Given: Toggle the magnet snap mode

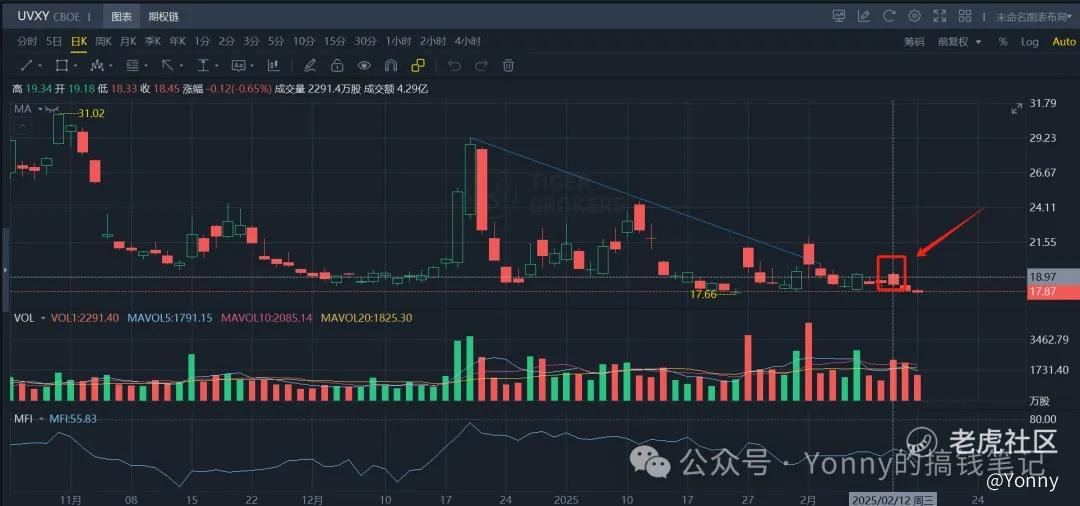Looking at the screenshot, I should click(x=391, y=65).
